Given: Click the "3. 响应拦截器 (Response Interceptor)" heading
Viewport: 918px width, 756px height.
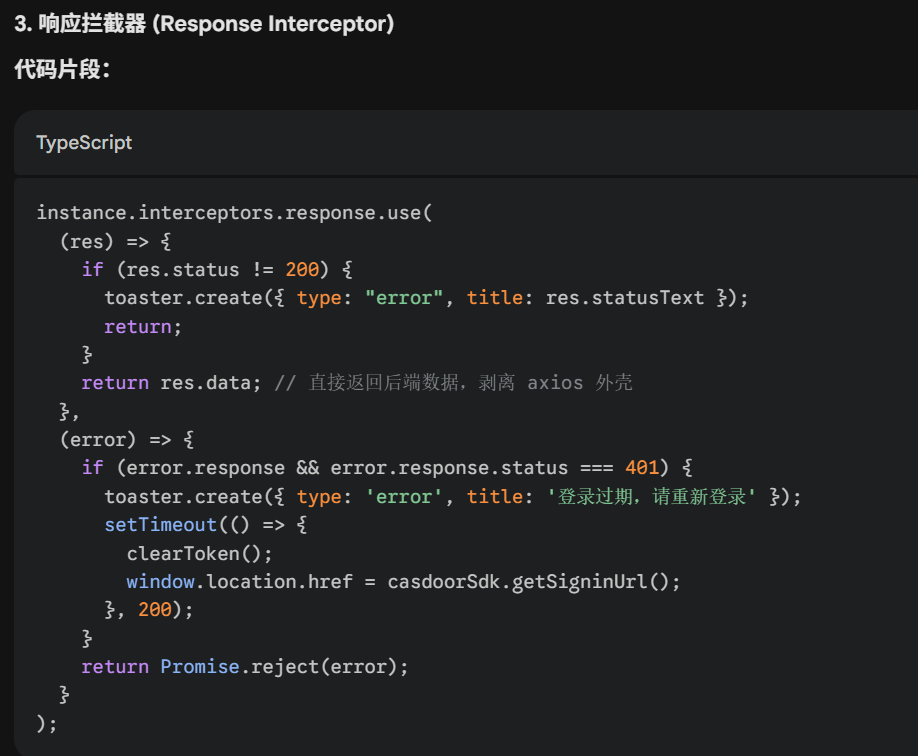Looking at the screenshot, I should [204, 23].
